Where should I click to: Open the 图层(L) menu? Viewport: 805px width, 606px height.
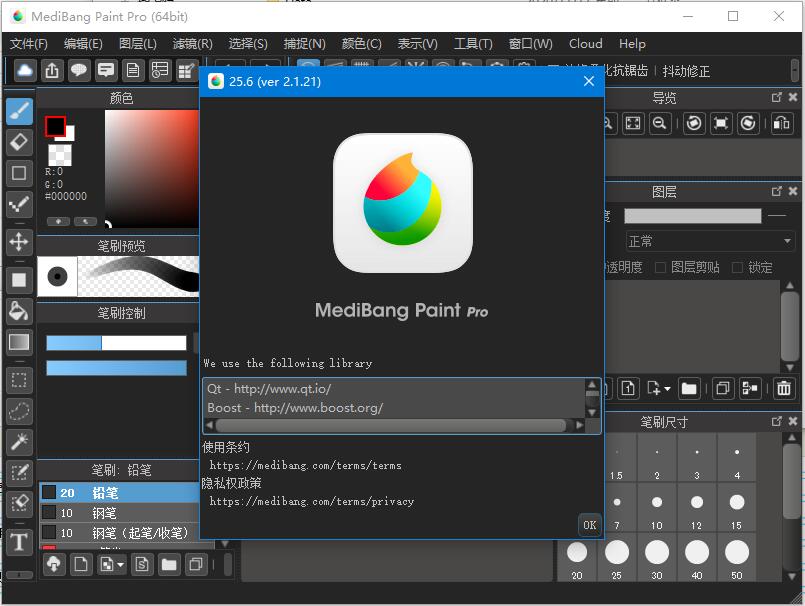[137, 44]
